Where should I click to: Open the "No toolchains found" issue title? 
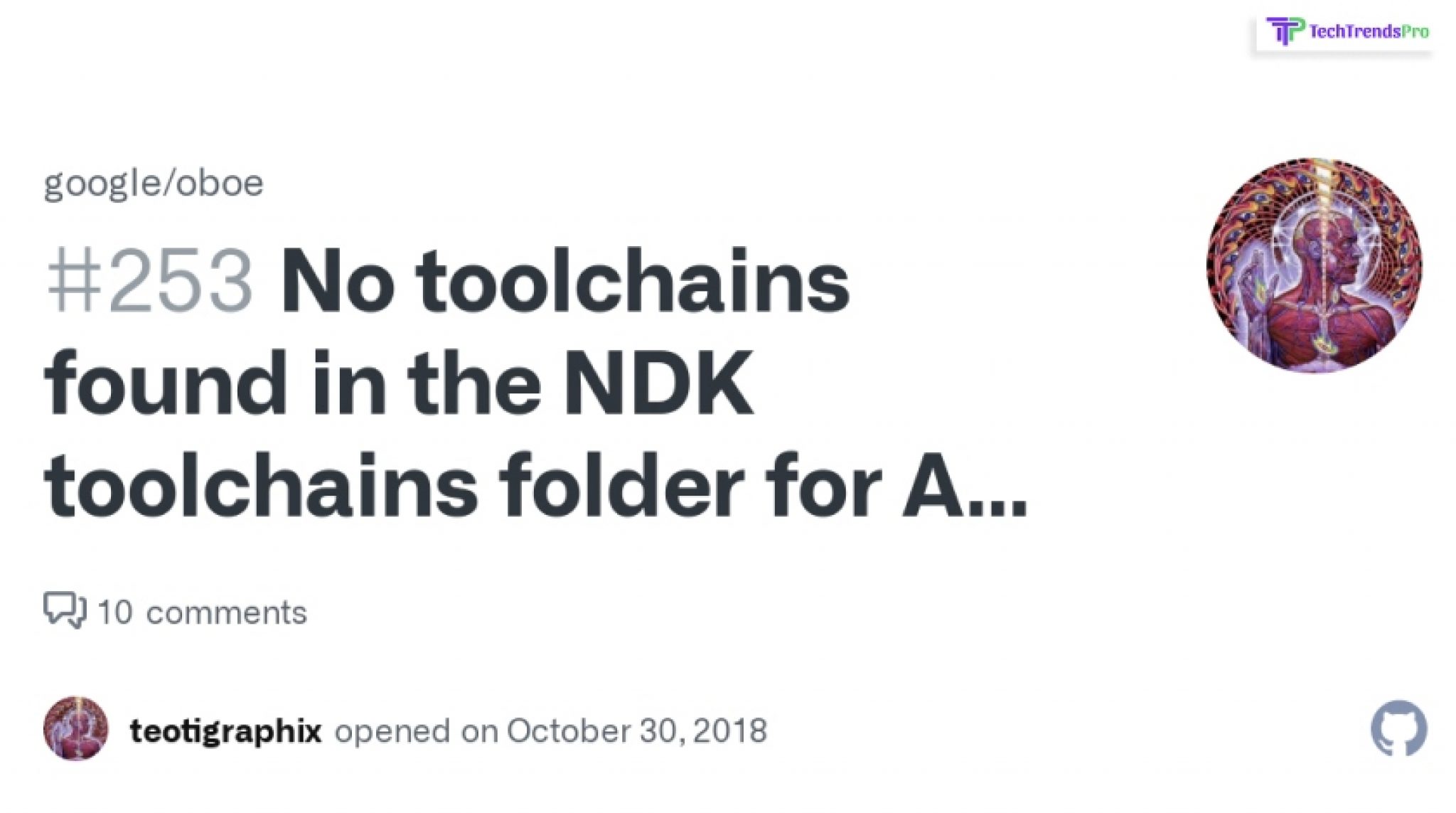(x=535, y=383)
